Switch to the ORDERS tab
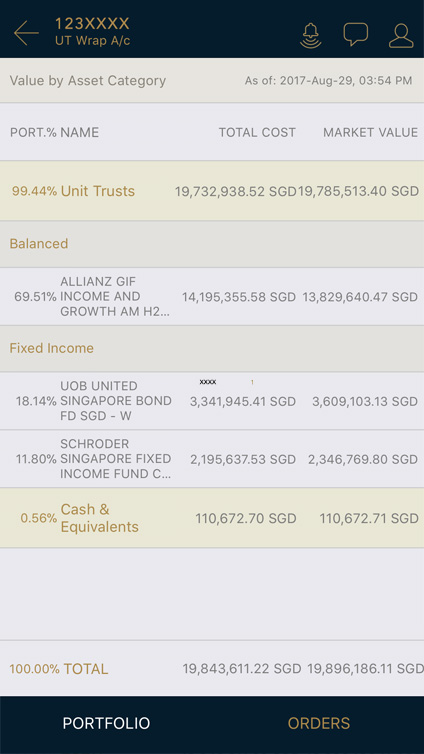The width and height of the screenshot is (424, 754). [x=319, y=723]
